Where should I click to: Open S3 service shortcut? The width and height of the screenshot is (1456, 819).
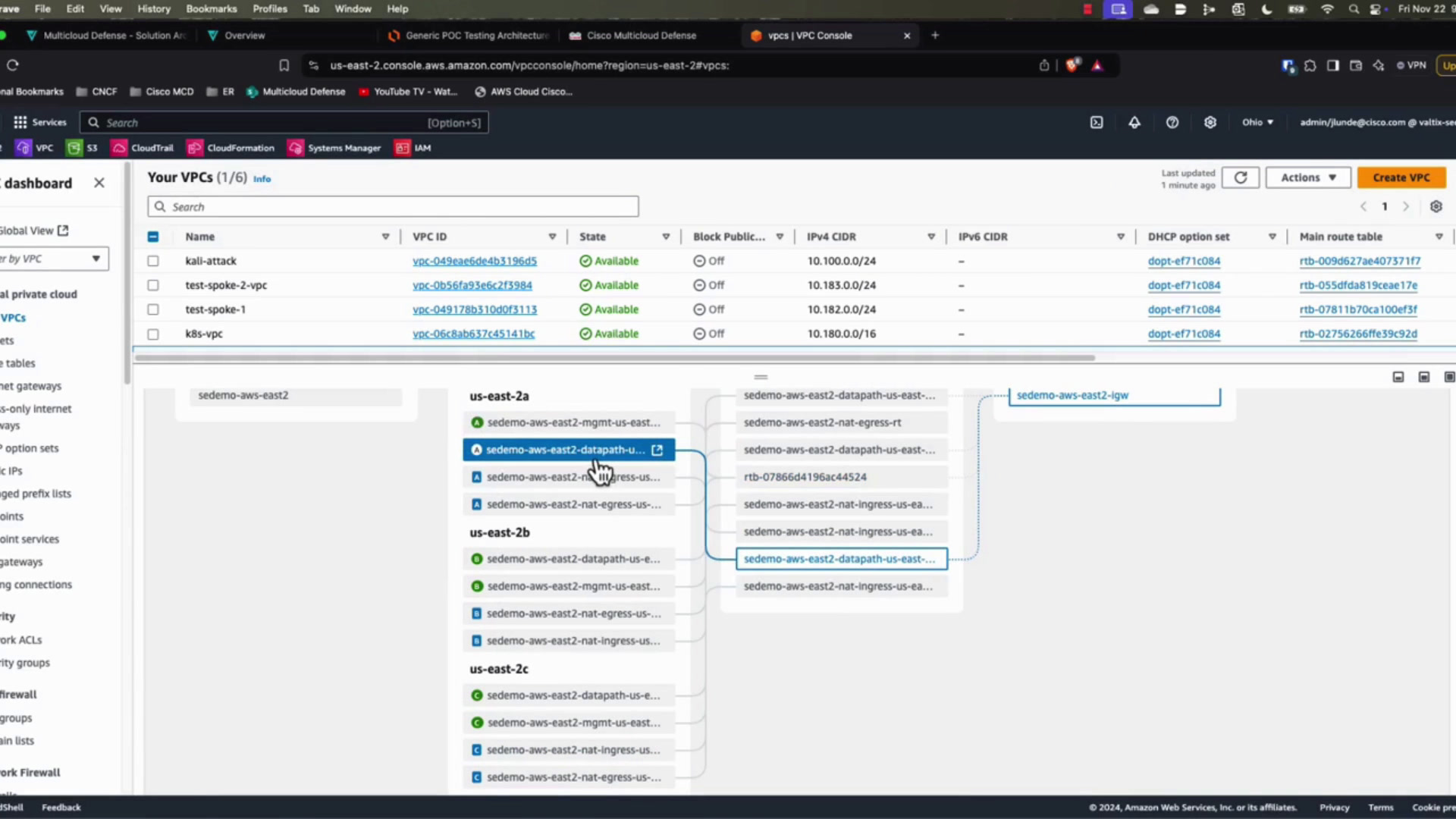click(83, 148)
